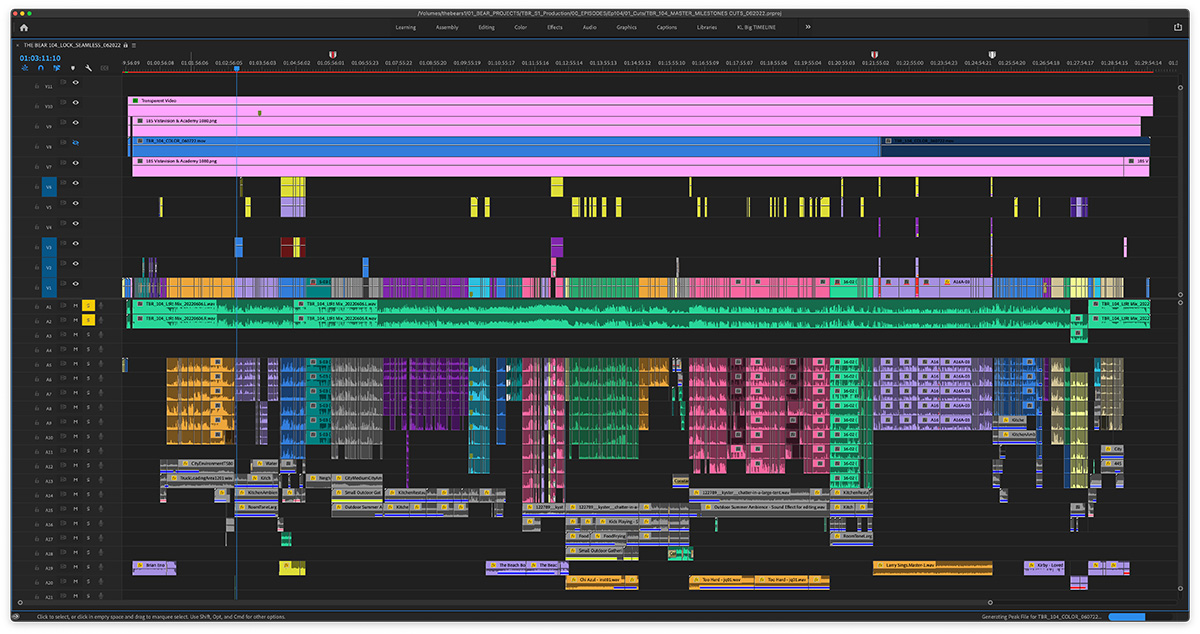Toggle track V10 eye visibility

pos(75,103)
